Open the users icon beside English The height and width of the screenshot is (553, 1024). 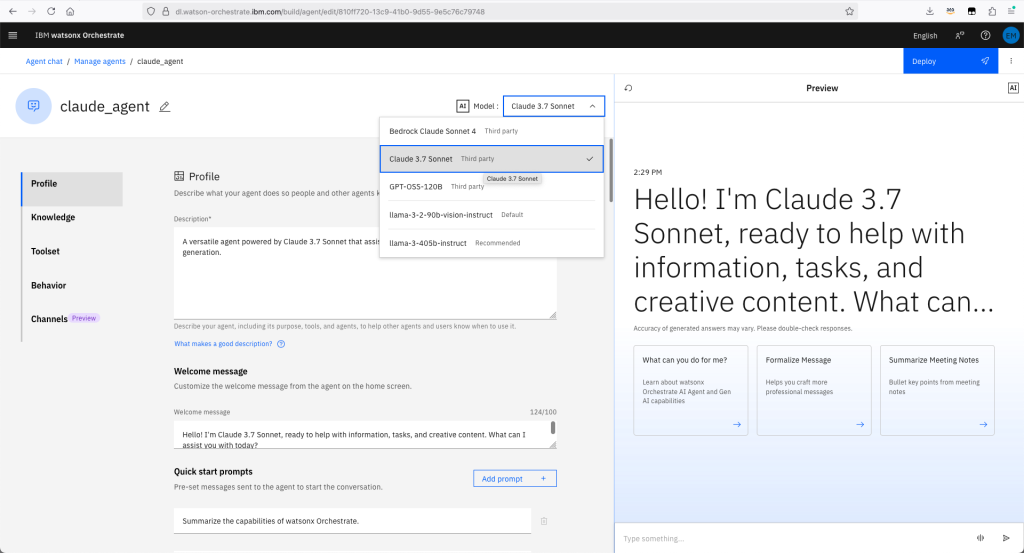point(959,35)
